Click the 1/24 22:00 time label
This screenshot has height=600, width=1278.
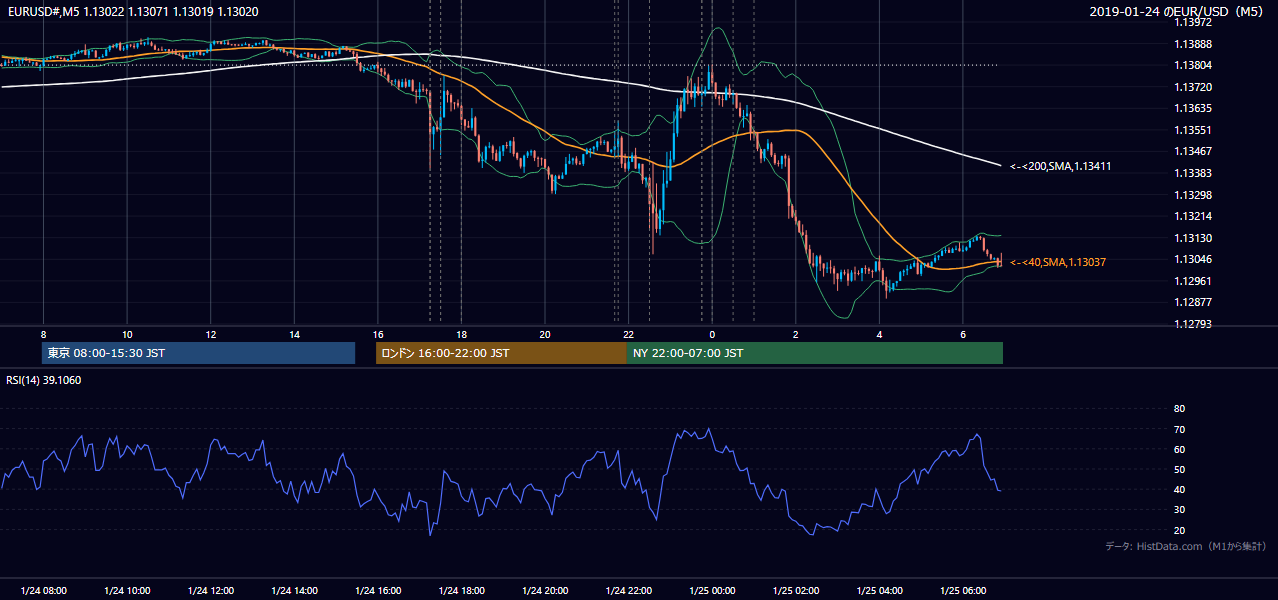point(628,591)
